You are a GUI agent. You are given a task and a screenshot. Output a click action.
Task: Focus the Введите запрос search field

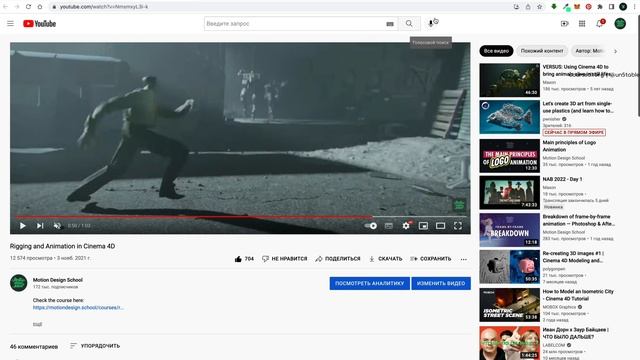(x=295, y=24)
